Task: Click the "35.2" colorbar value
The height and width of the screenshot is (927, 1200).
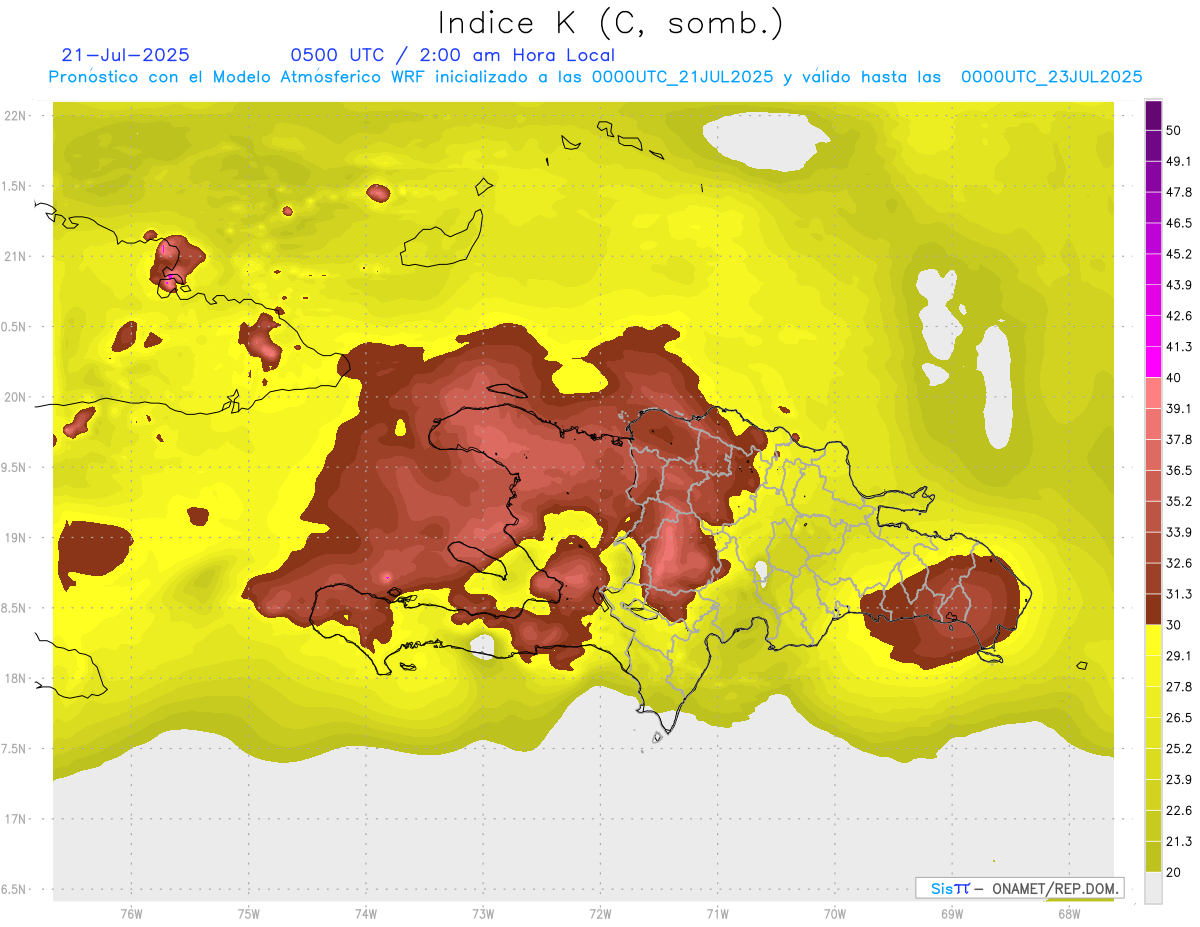Action: pos(1179,501)
